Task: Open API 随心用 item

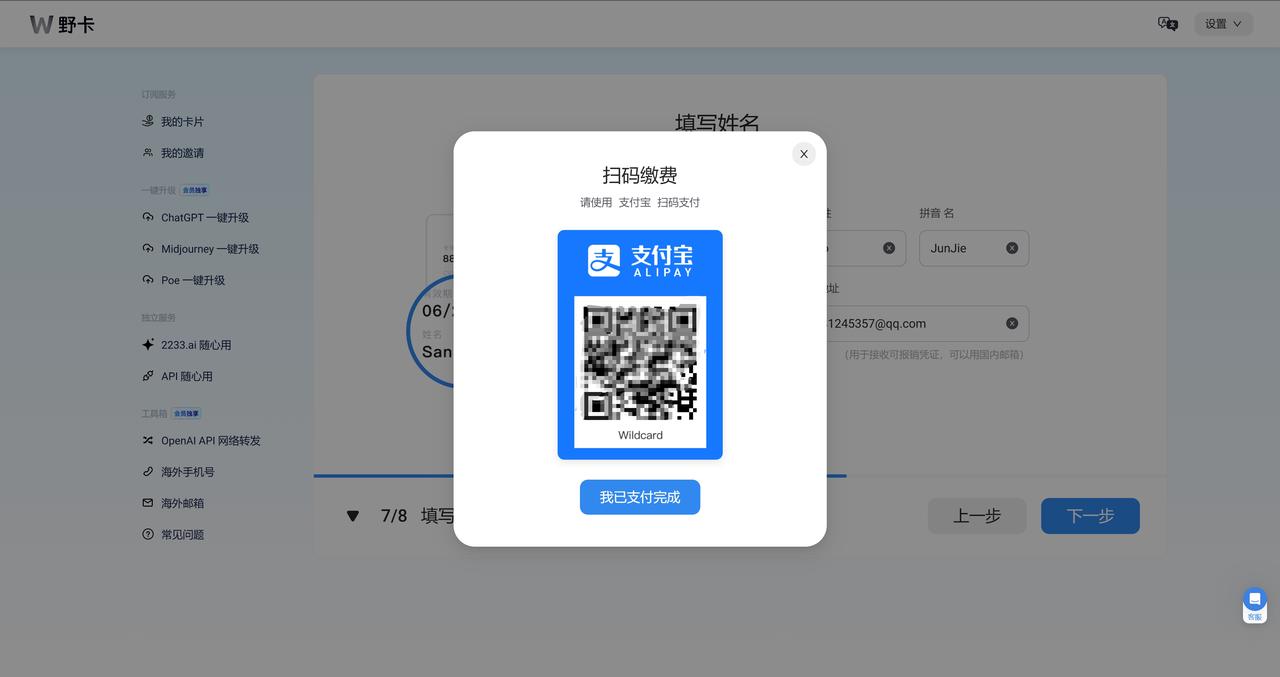Action: point(186,376)
